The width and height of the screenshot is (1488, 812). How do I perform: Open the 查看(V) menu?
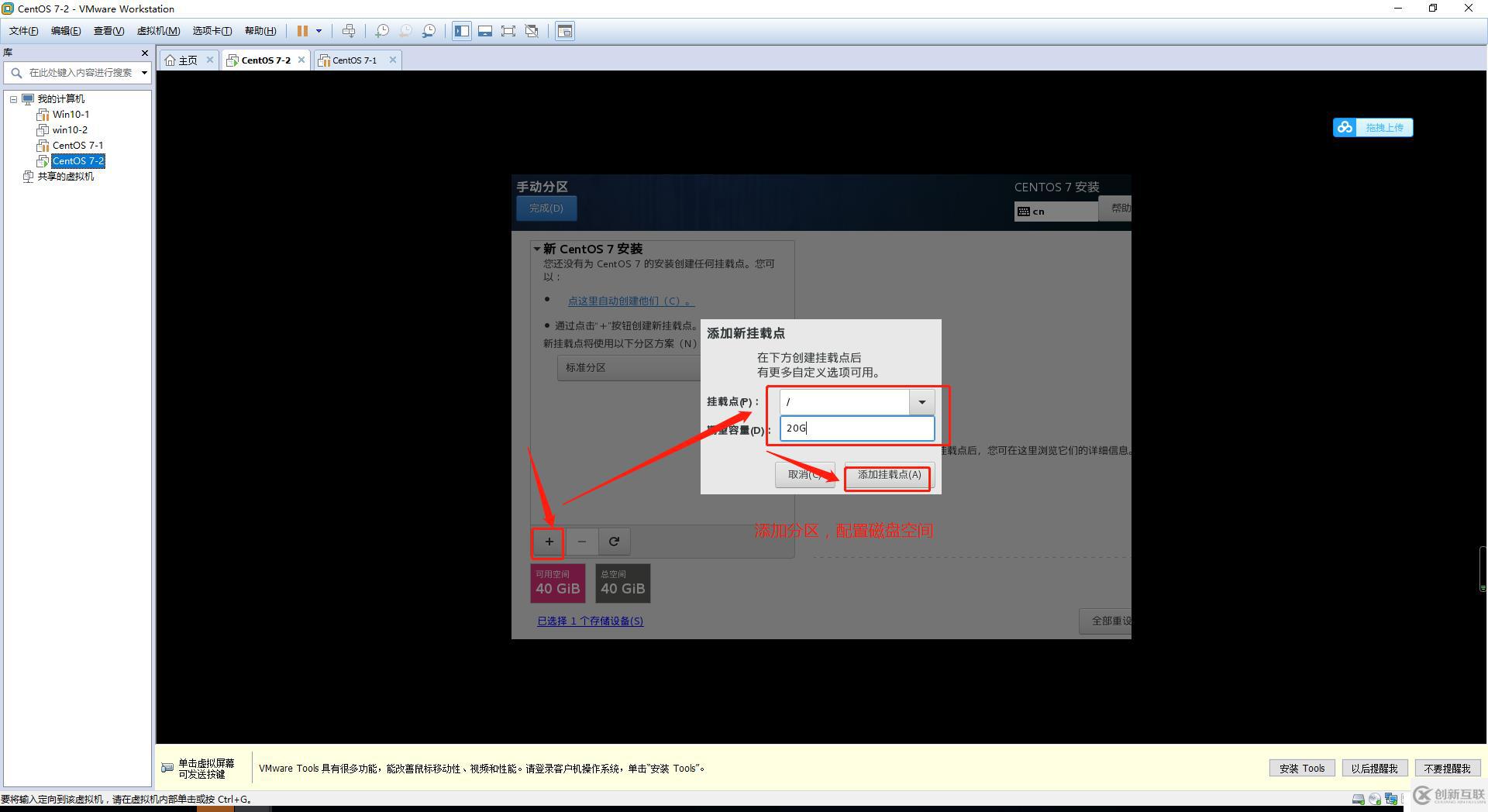click(x=108, y=31)
